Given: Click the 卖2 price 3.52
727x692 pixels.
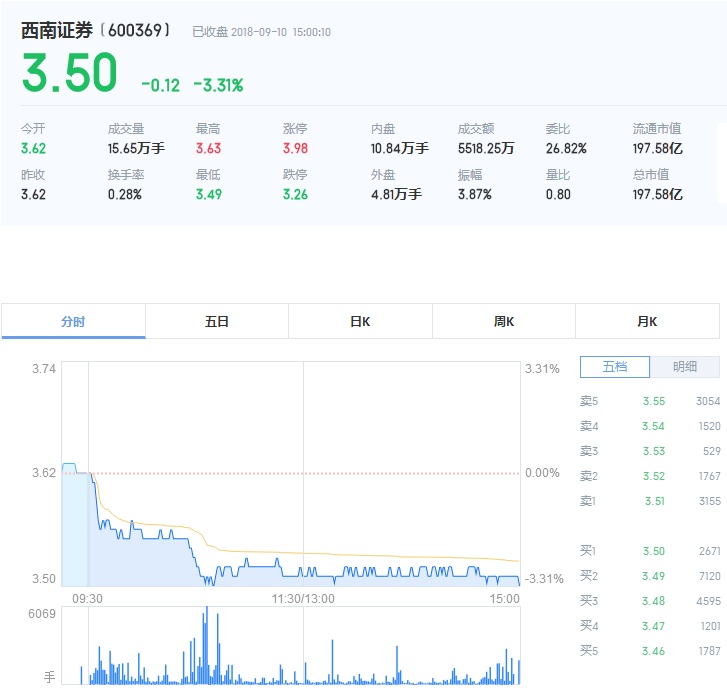Looking at the screenshot, I should [x=654, y=476].
